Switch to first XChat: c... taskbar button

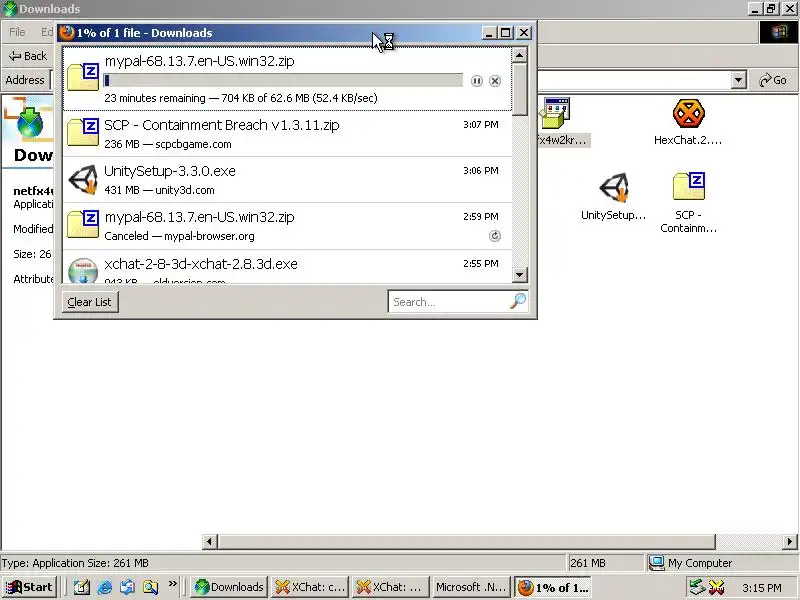coord(310,587)
